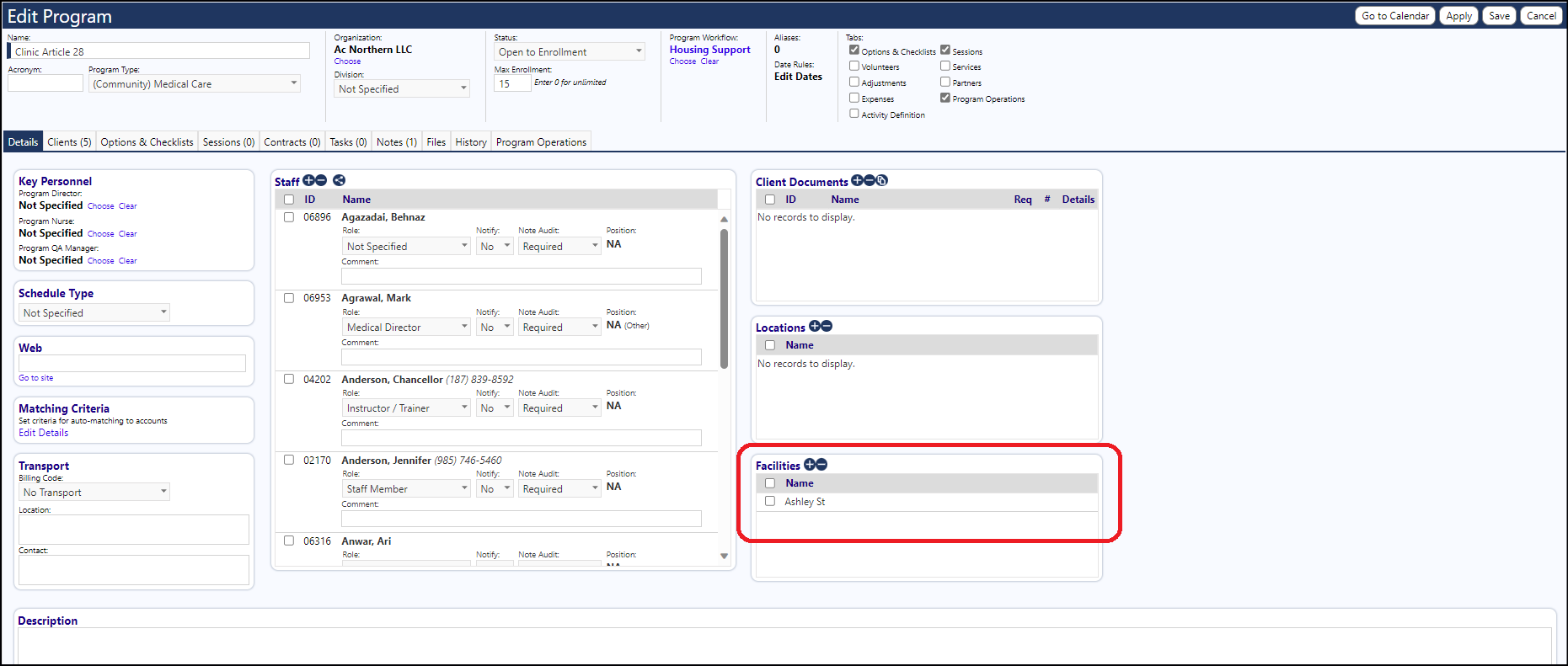Uncheck the Program Operations tab checkbox
Viewport: 1568px width, 666px height.
[x=945, y=98]
